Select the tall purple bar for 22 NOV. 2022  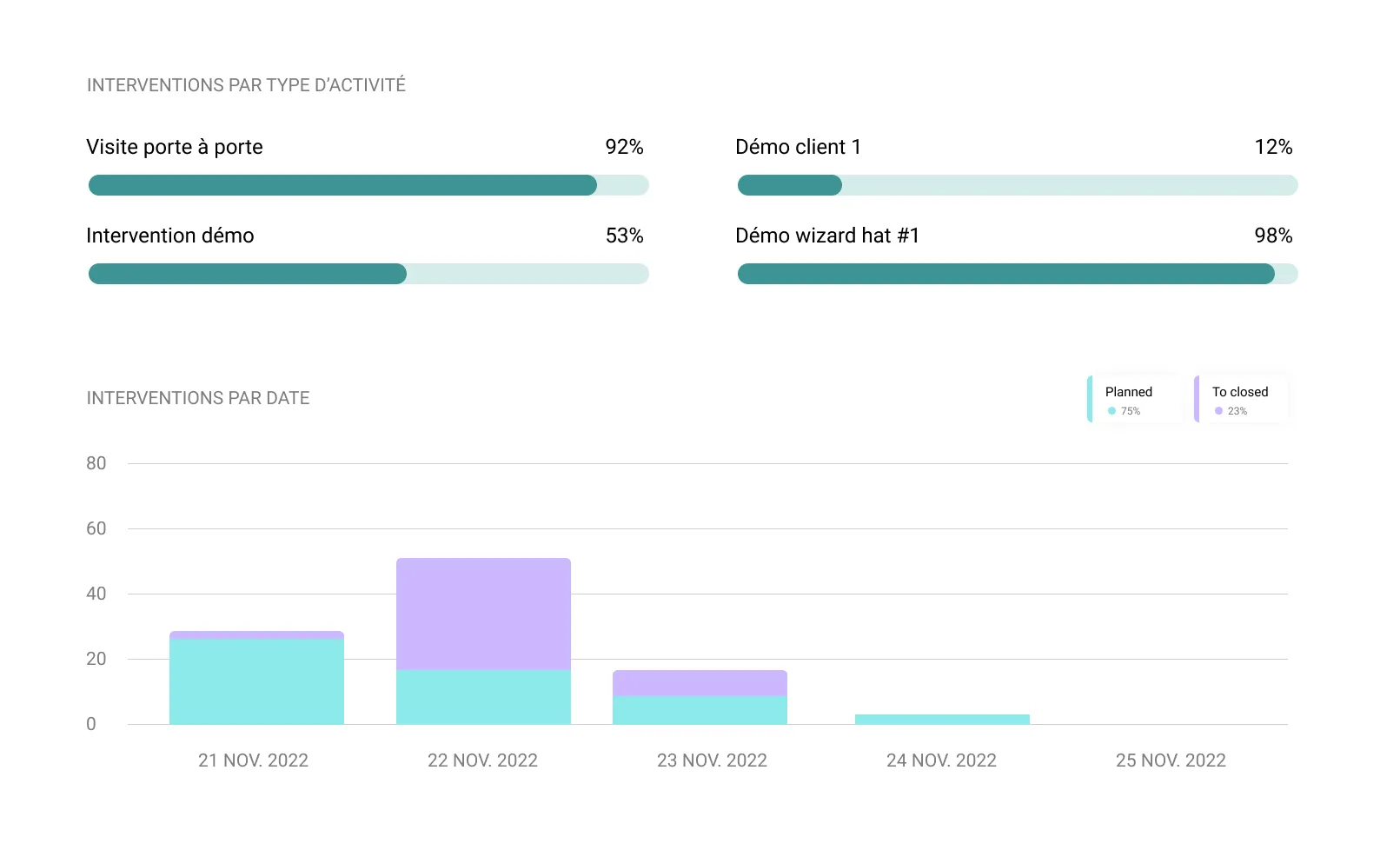[483, 613]
